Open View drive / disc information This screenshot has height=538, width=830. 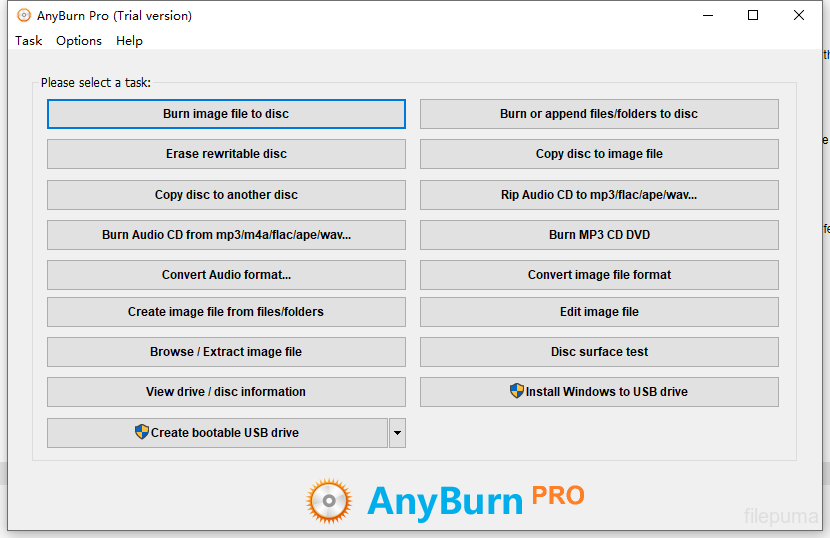(x=226, y=392)
